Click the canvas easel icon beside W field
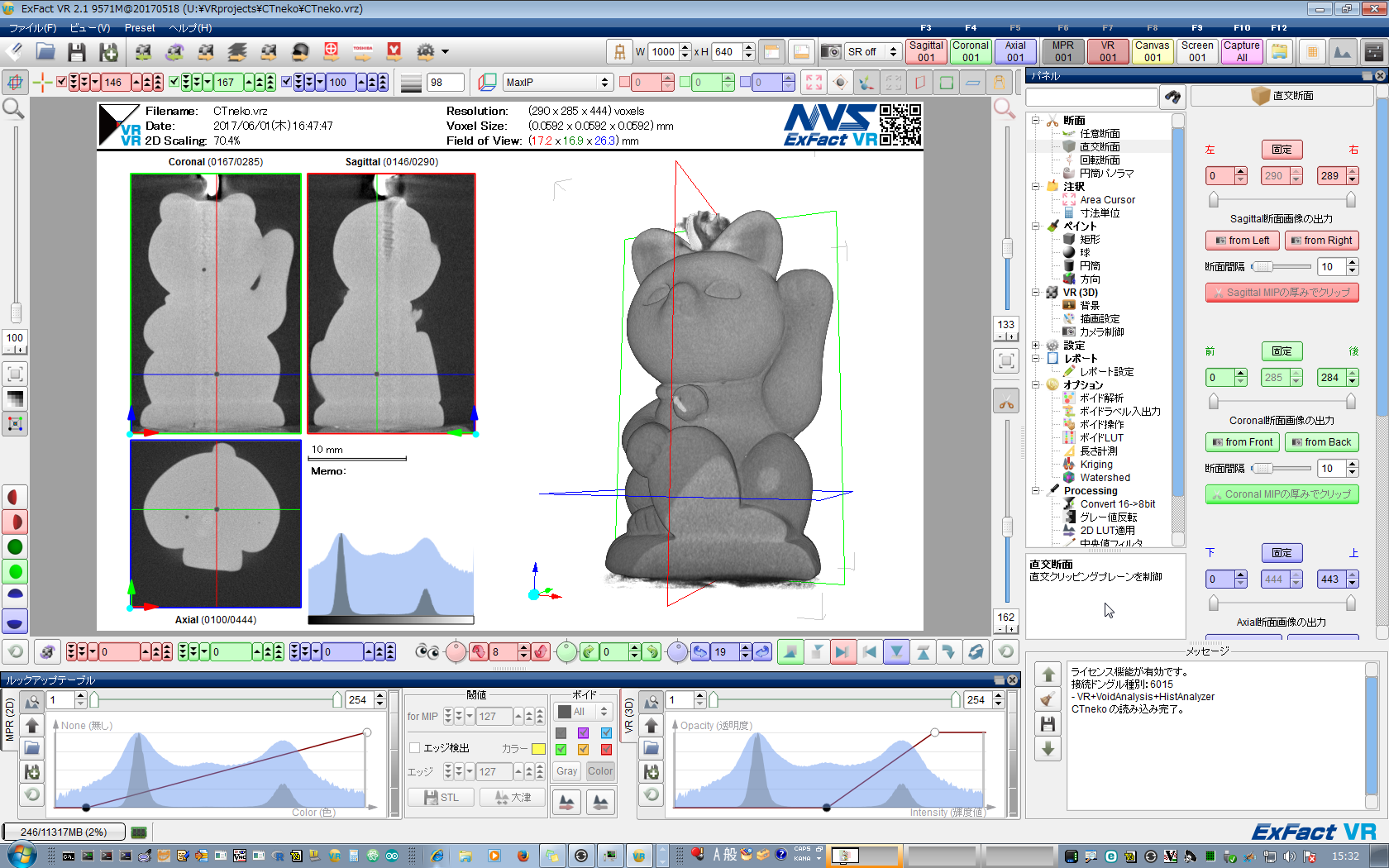Screen dimensions: 1389x868 click(619, 52)
